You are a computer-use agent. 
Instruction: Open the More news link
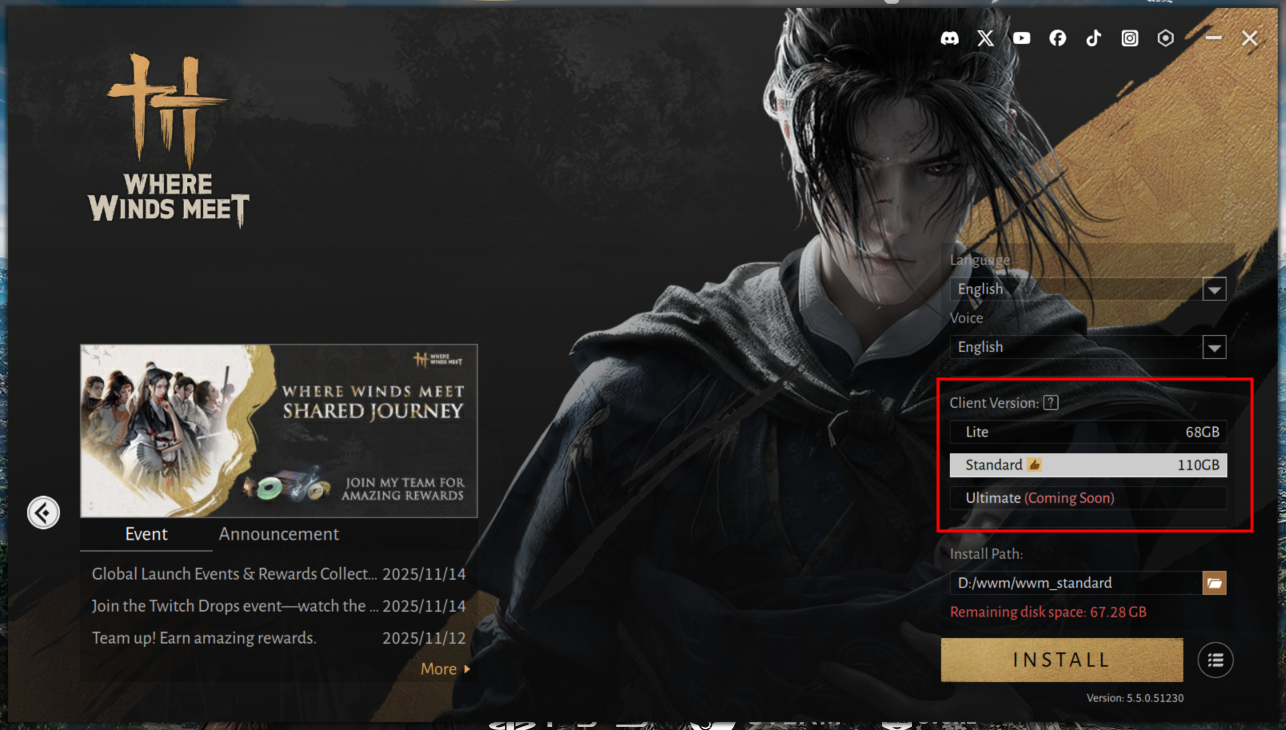(x=445, y=669)
